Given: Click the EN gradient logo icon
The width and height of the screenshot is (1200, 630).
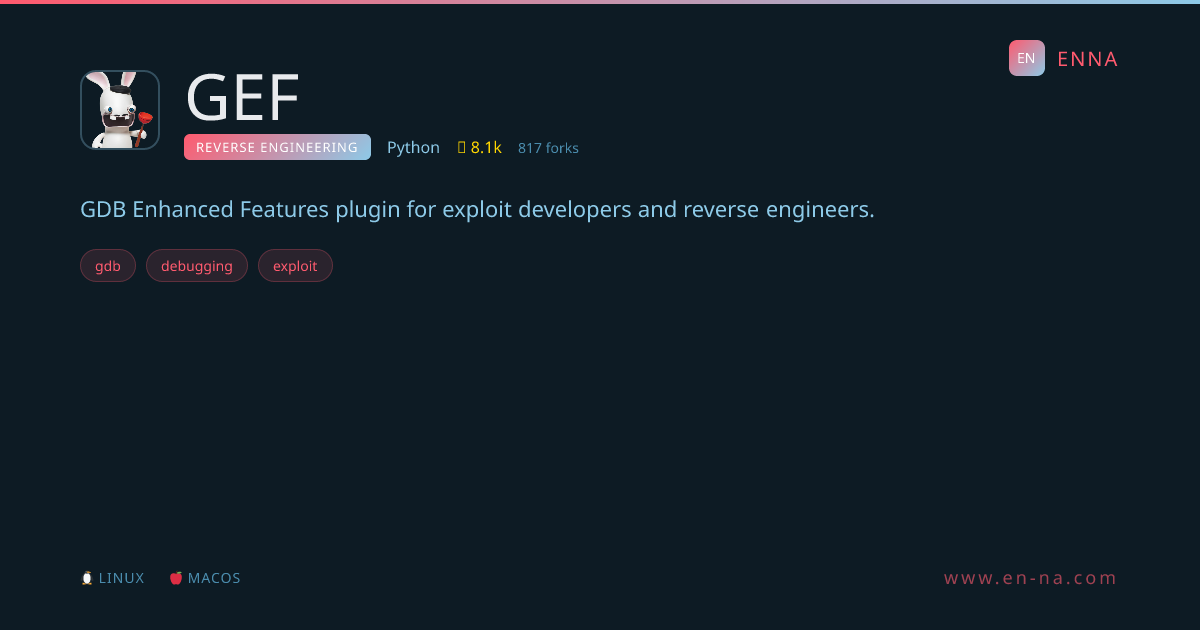Looking at the screenshot, I should tap(1027, 58).
